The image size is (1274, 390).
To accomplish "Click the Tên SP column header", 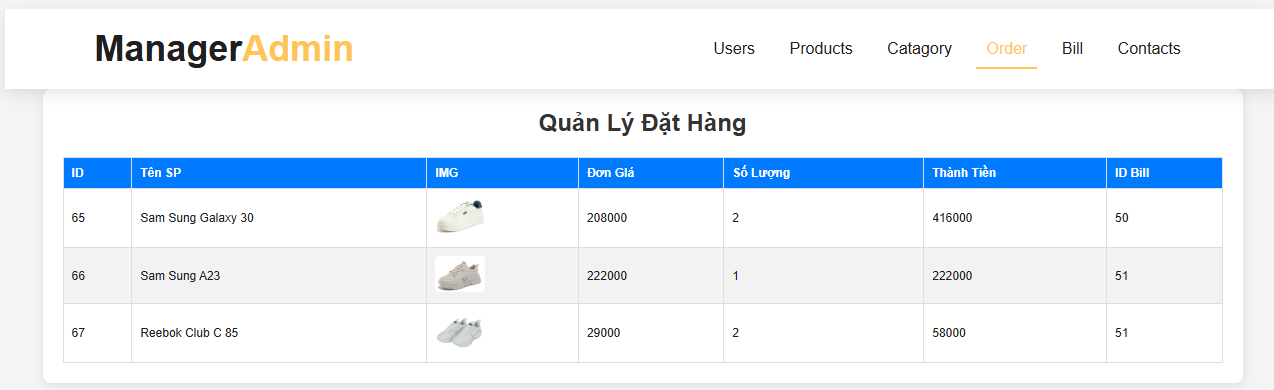I will coord(279,173).
